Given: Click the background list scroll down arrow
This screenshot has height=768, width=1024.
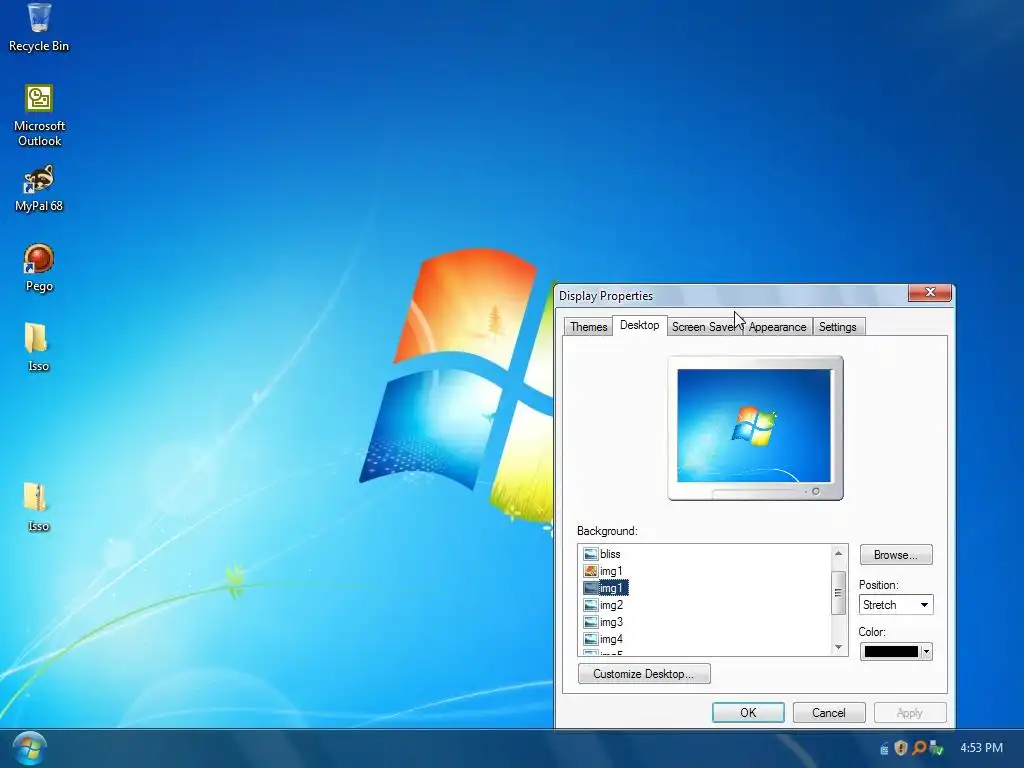Looking at the screenshot, I should 839,647.
